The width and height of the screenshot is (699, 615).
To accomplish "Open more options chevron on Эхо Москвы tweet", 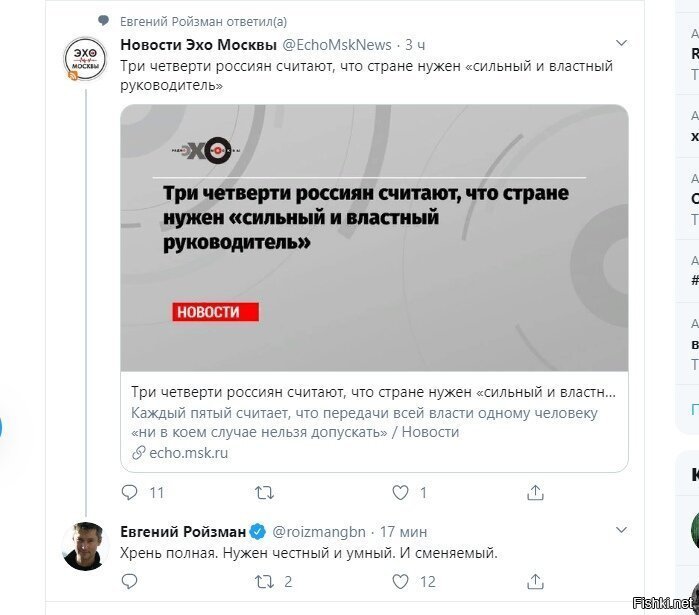I will 621,43.
